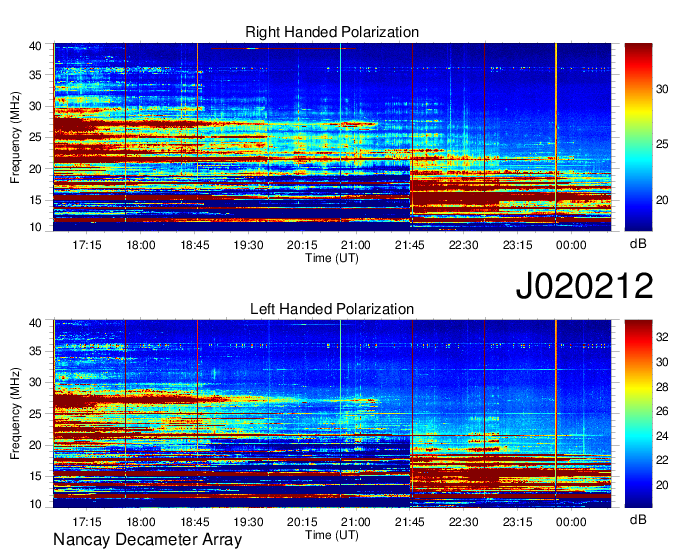Click 18:45 time tick on Left Handed plot

click(x=195, y=522)
